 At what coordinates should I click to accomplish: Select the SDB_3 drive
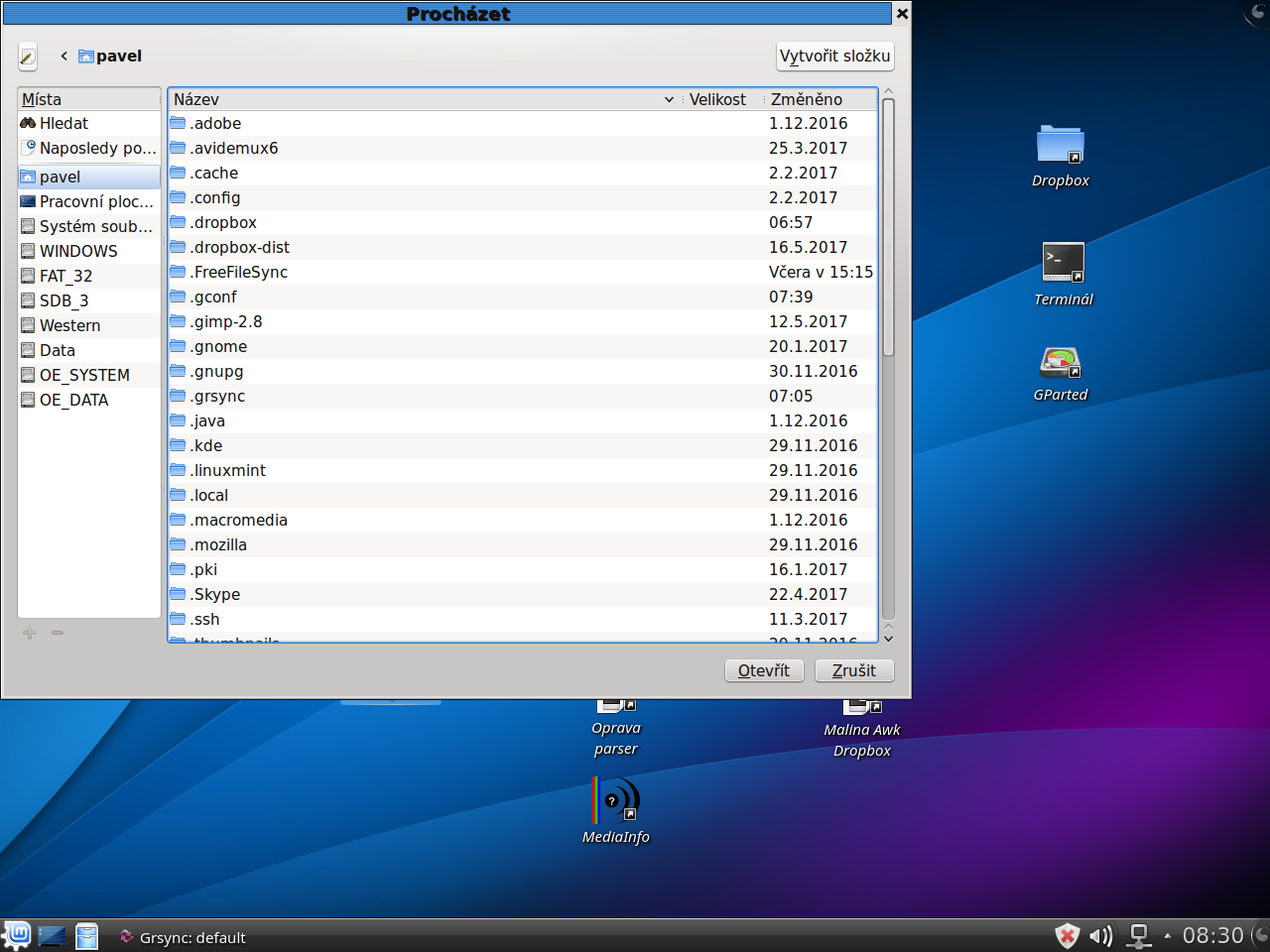89,300
